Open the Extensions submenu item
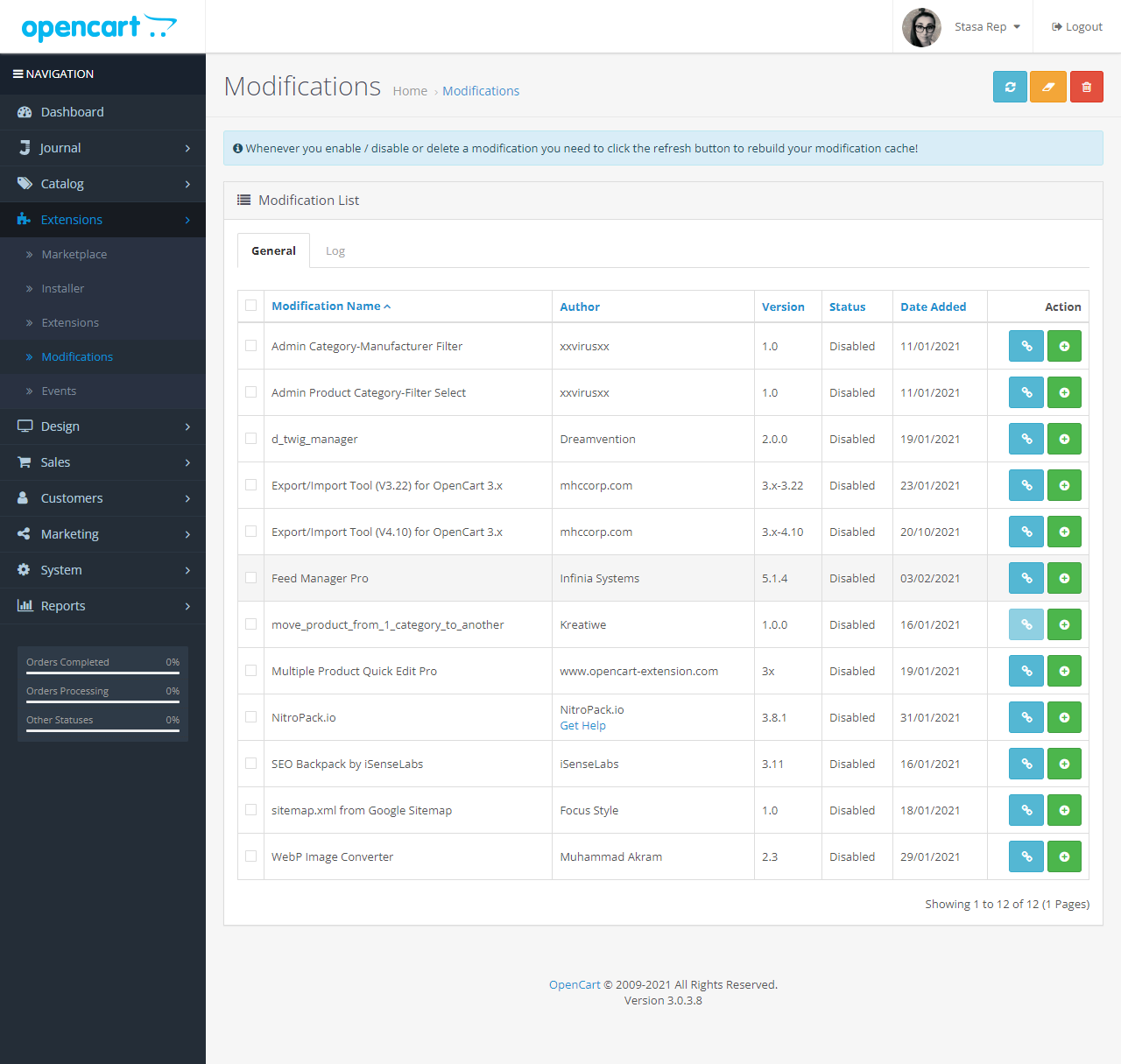The width and height of the screenshot is (1121, 1064). pos(102,322)
